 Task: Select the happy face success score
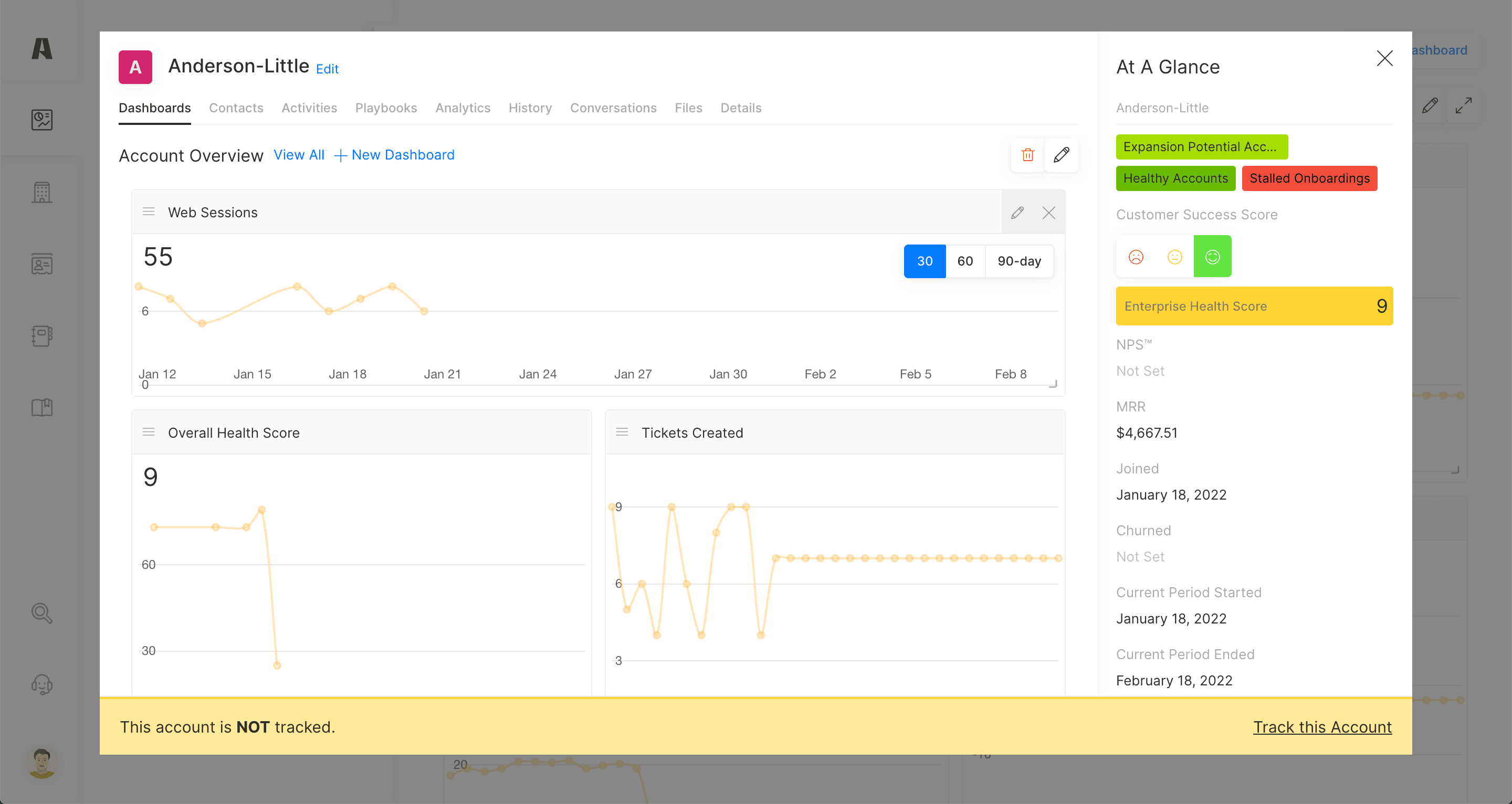click(1212, 257)
